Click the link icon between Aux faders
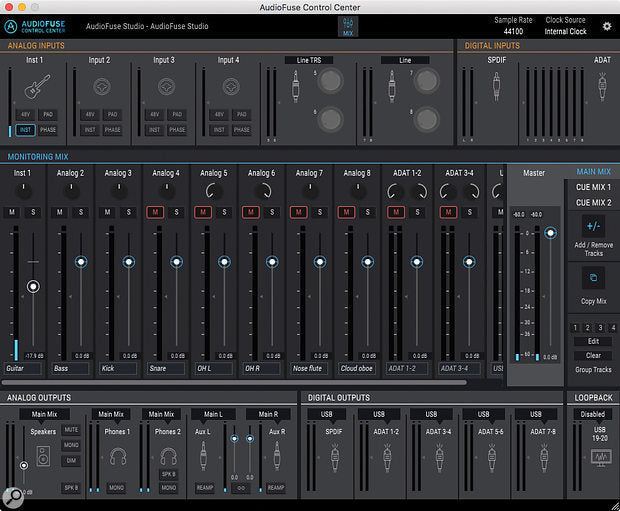 241,488
